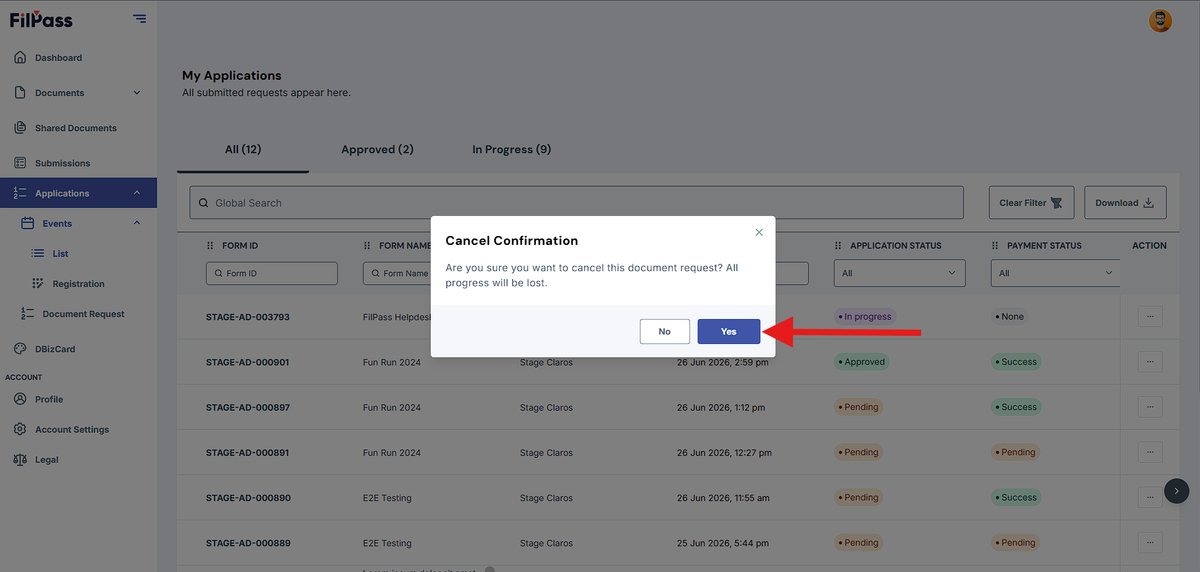Click the APPLICATION STATUS column drag handle
The width and height of the screenshot is (1200, 572).
[838, 246]
